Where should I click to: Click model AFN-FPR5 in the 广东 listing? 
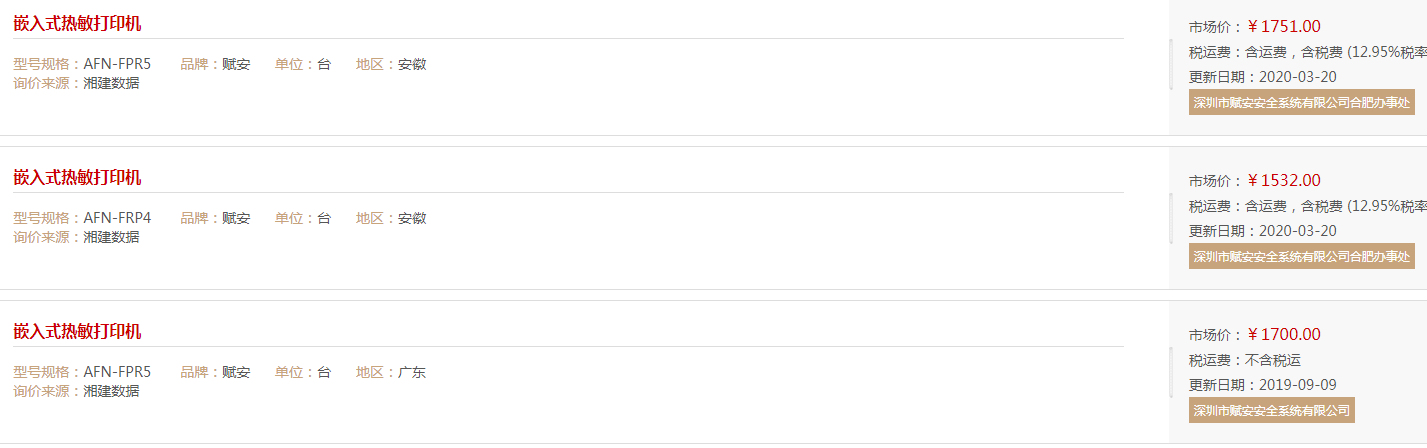pos(117,372)
